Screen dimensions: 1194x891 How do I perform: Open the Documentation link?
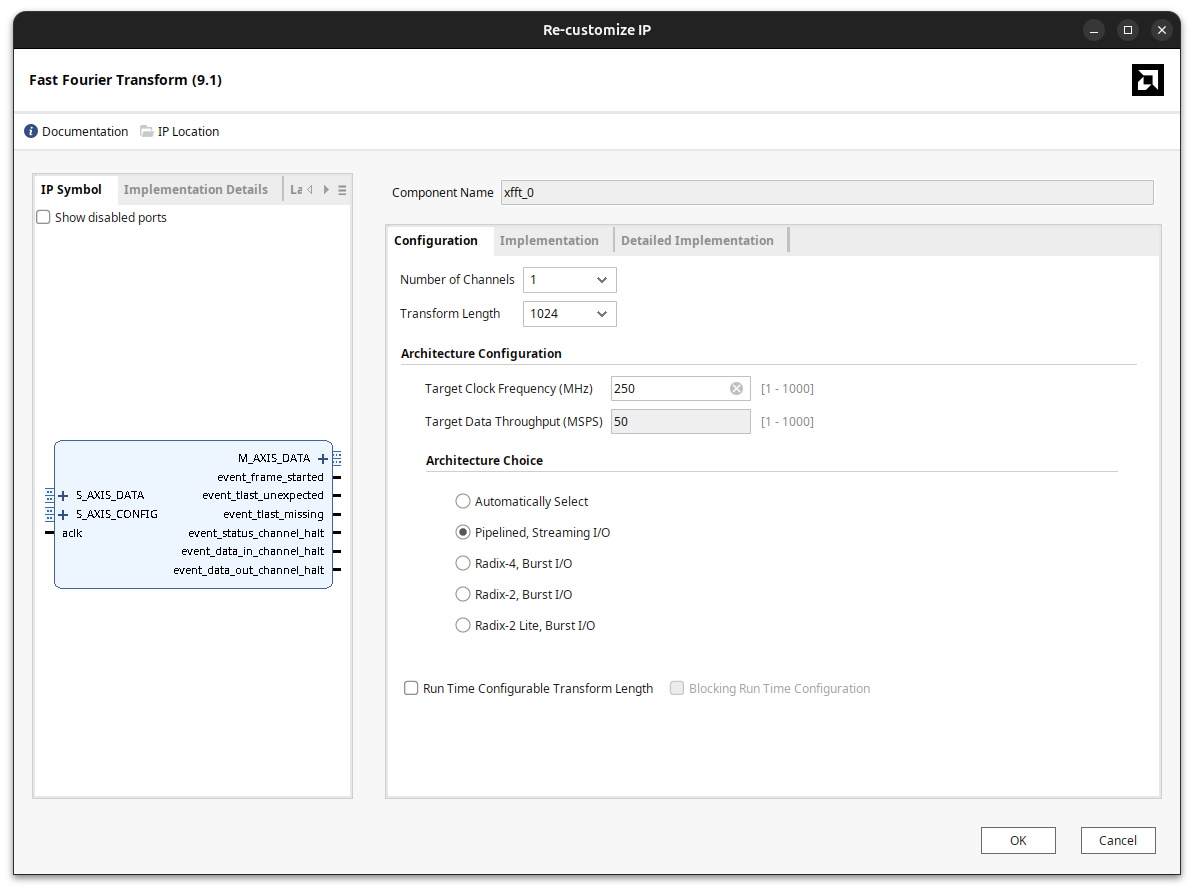click(85, 131)
